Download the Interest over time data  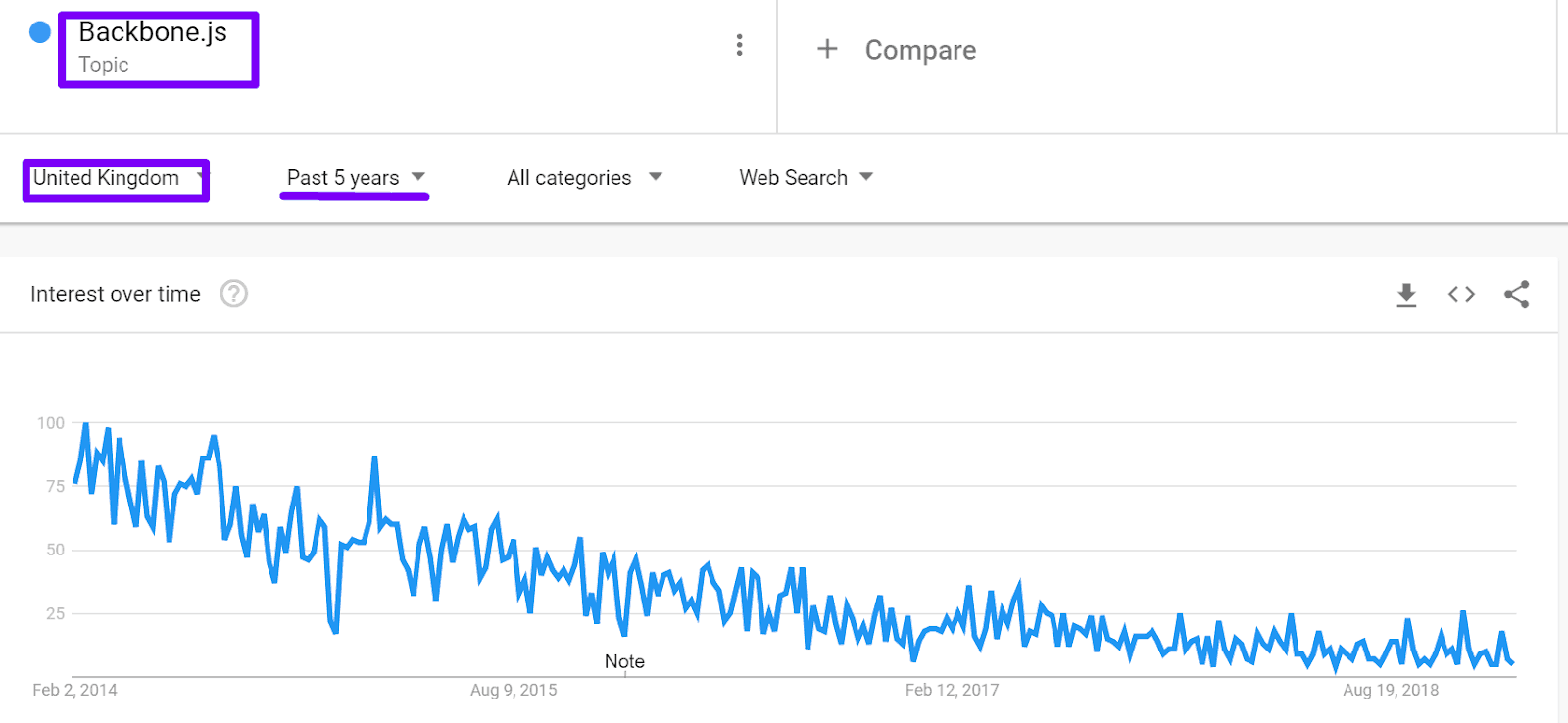point(1406,294)
